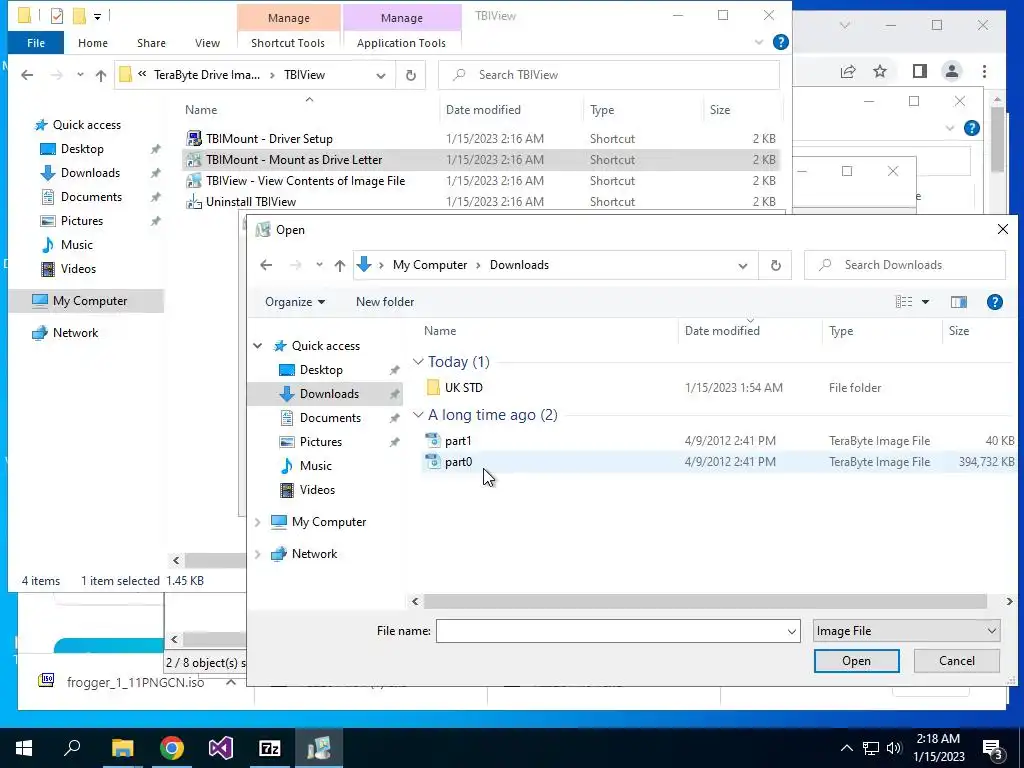This screenshot has height=768, width=1024.
Task: Expand the address path dropdown in dialog
Action: tap(743, 266)
